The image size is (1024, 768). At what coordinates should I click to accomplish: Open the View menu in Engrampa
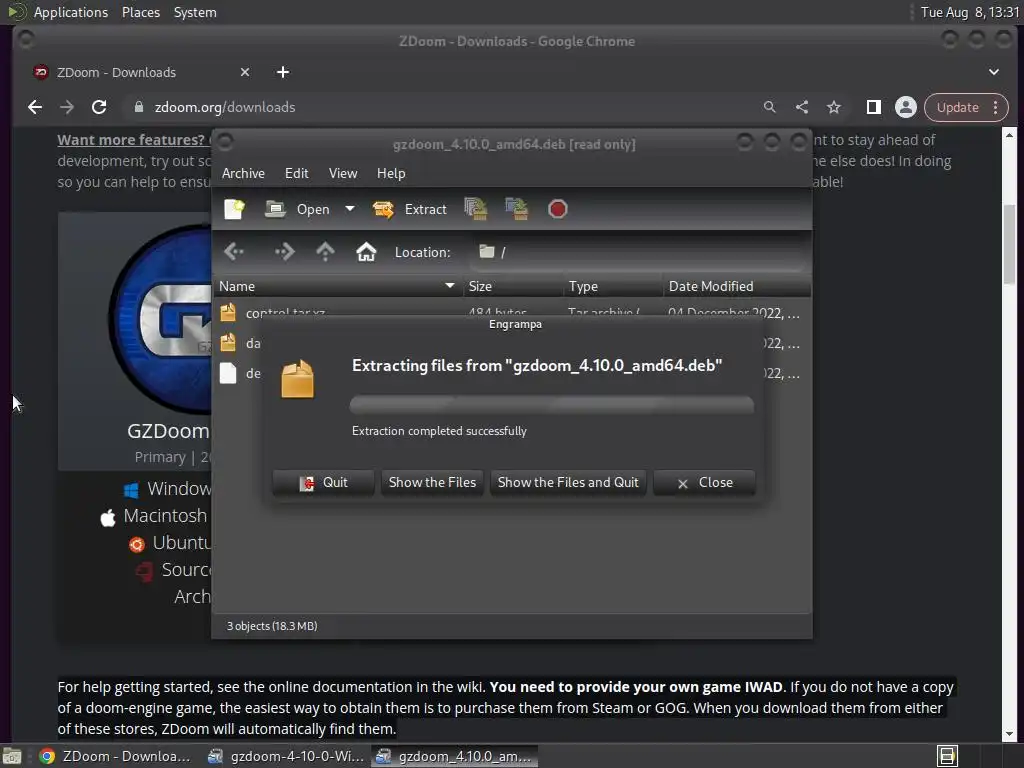(x=343, y=173)
